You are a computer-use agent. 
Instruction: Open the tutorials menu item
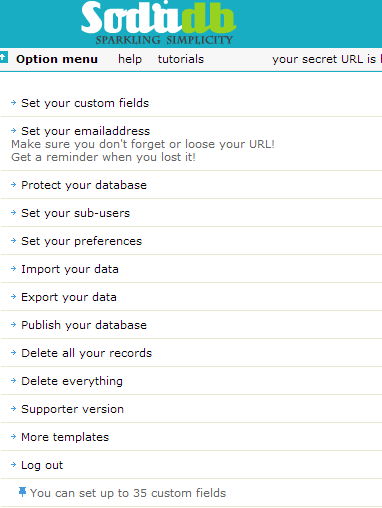(x=181, y=59)
